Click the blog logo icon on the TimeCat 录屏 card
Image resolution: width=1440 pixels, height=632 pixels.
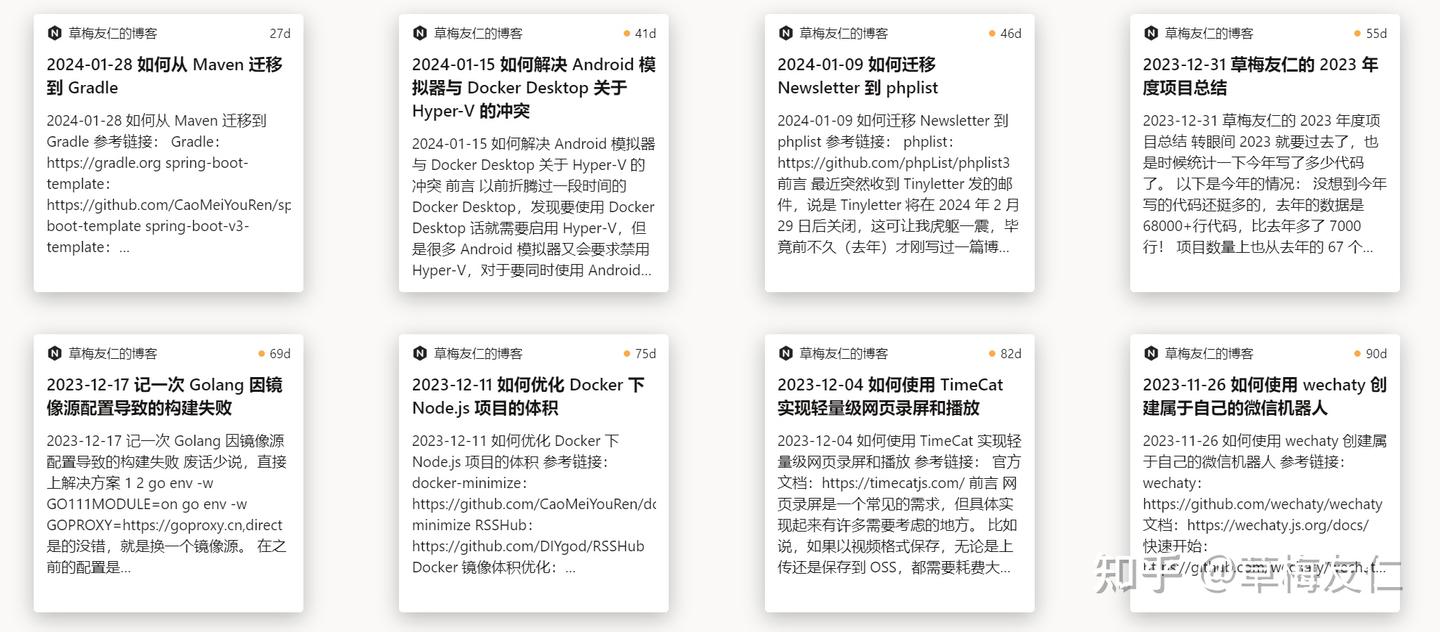(787, 353)
